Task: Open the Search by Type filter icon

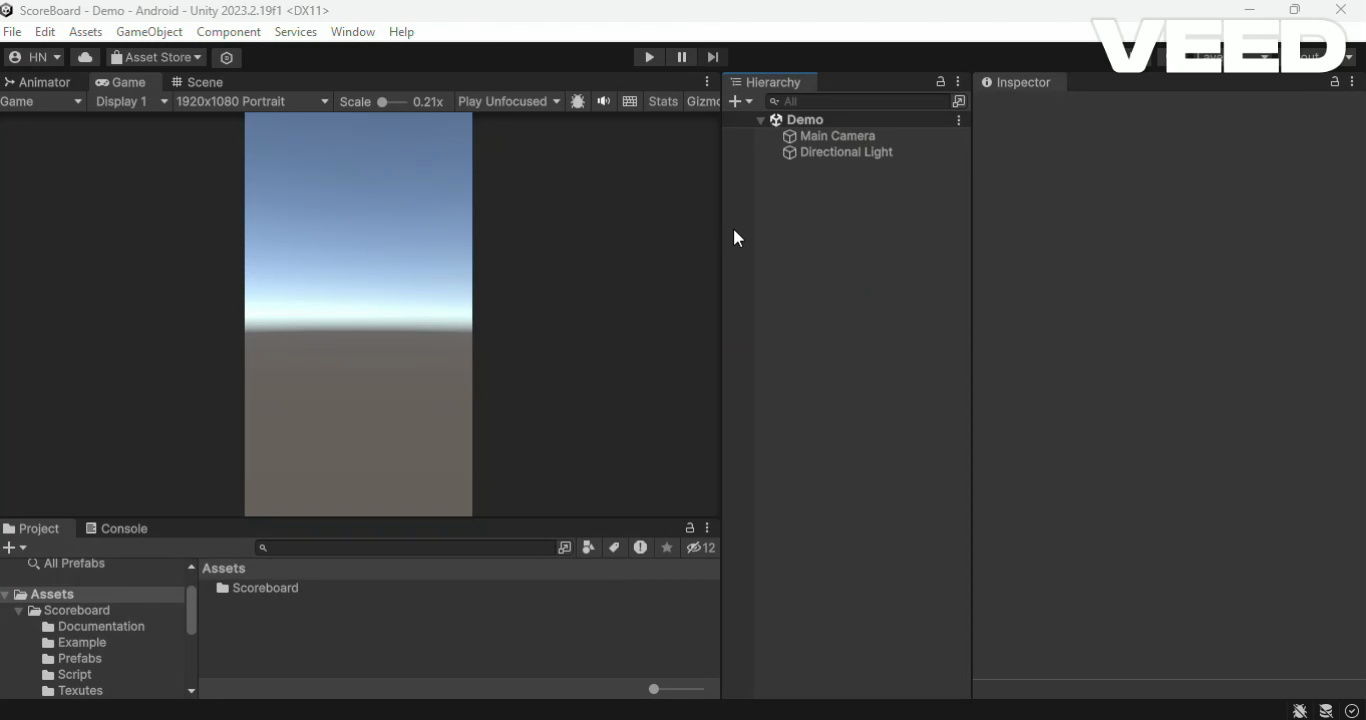Action: (x=588, y=547)
